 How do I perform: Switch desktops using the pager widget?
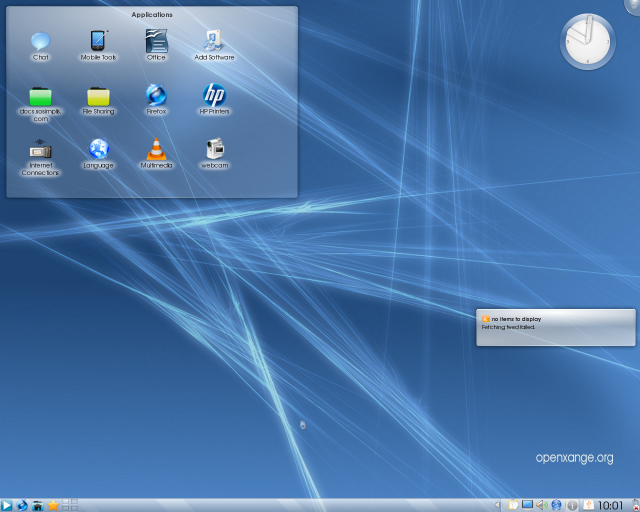coord(71,505)
